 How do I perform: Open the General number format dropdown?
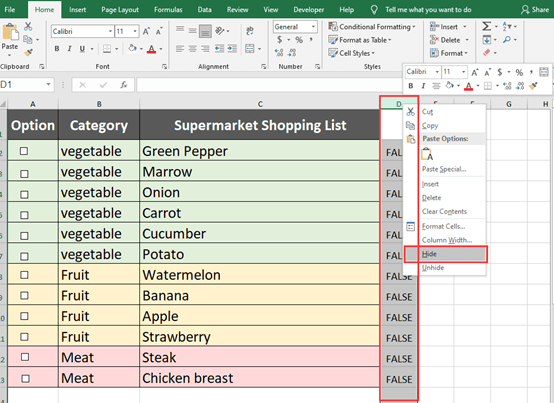point(313,27)
